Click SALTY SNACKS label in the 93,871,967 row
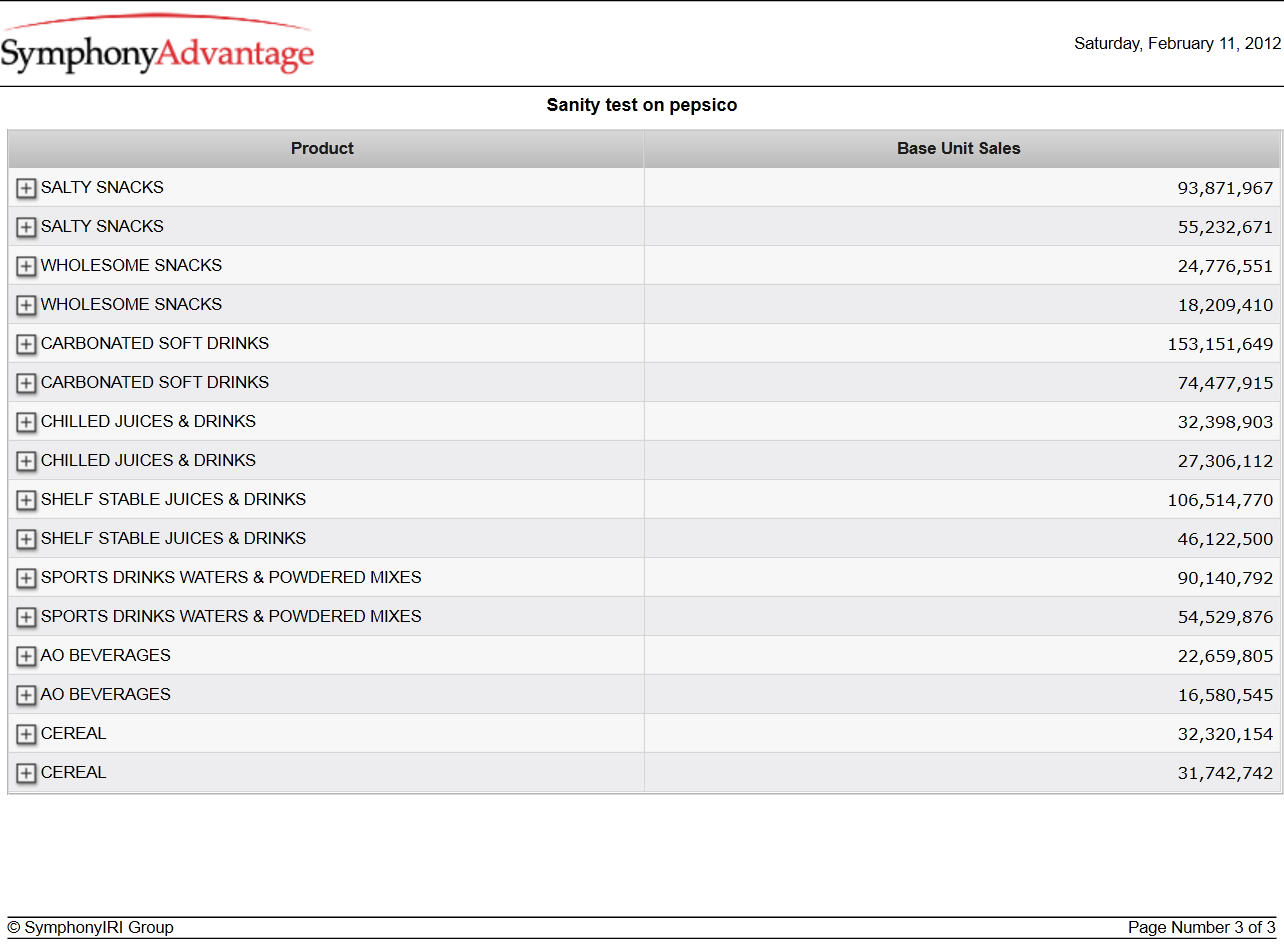1284x946 pixels. click(x=102, y=187)
